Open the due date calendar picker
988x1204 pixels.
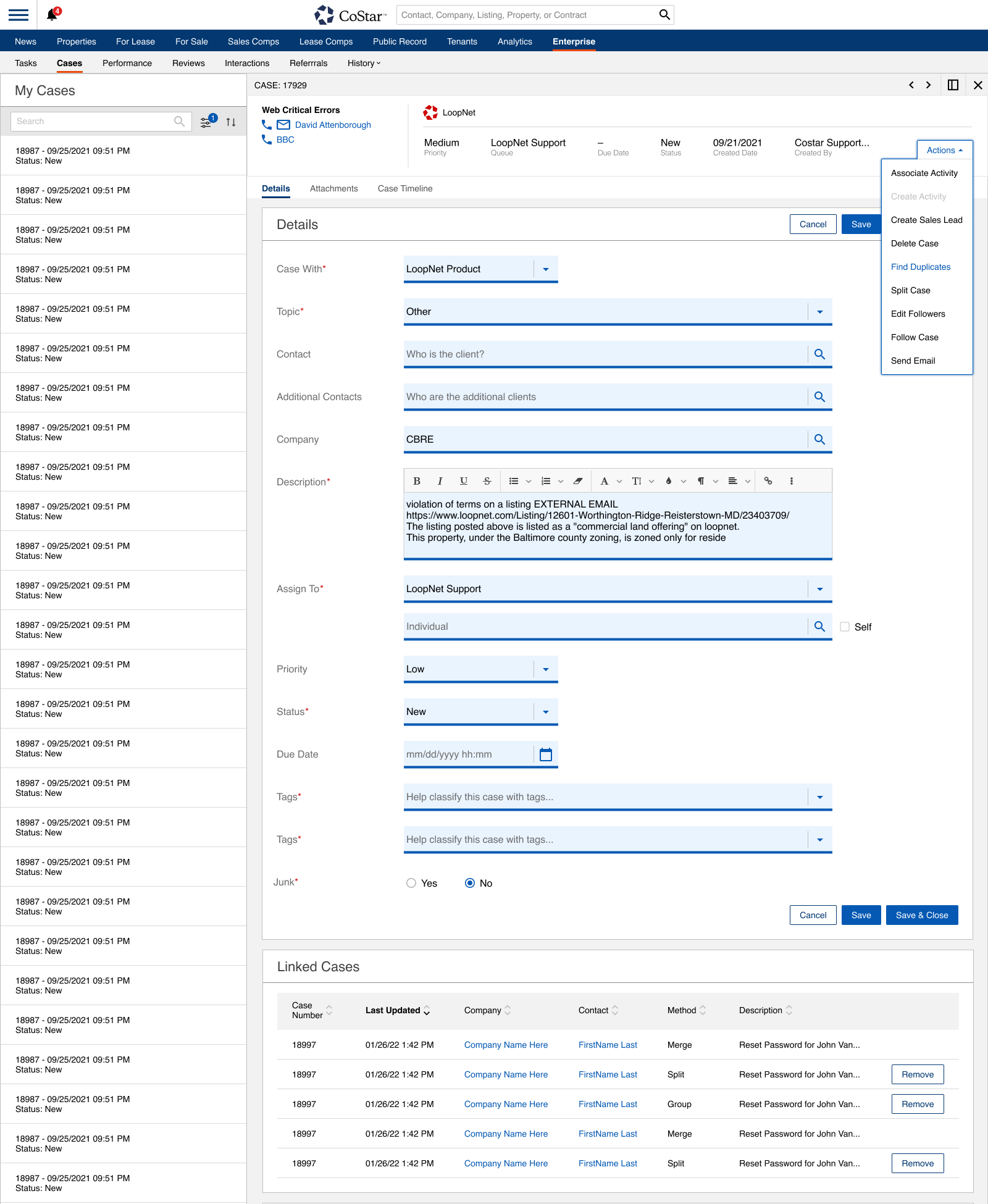[x=546, y=755]
